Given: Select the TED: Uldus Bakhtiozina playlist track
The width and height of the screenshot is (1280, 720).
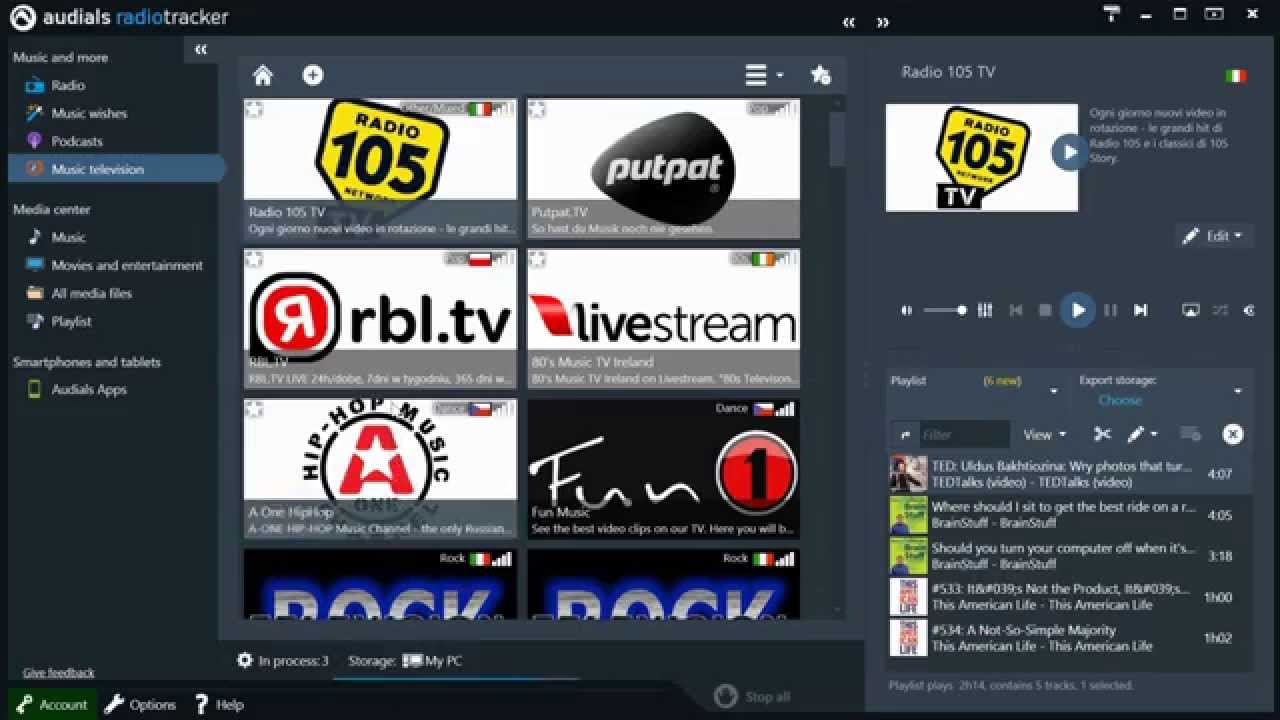Looking at the screenshot, I should (1070, 474).
